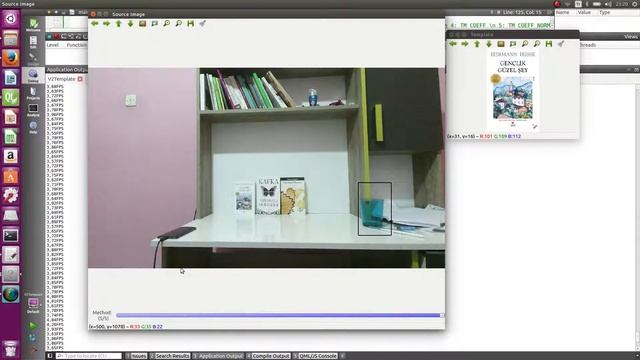Run the project with green play button
This screenshot has height=360, width=640.
coord(33,326)
